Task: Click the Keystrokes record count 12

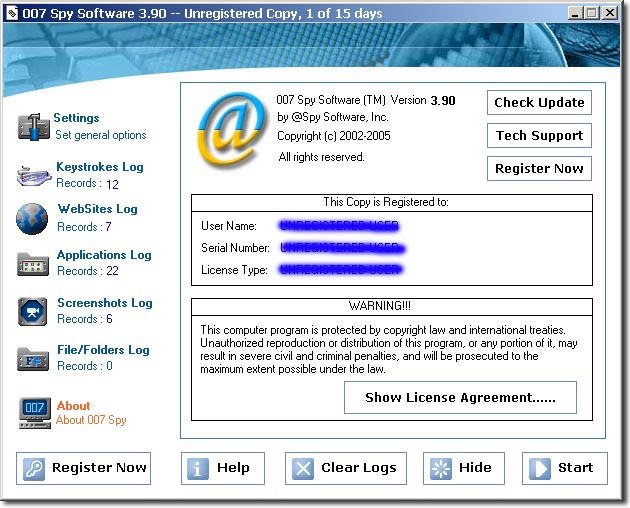Action: pyautogui.click(x=112, y=184)
